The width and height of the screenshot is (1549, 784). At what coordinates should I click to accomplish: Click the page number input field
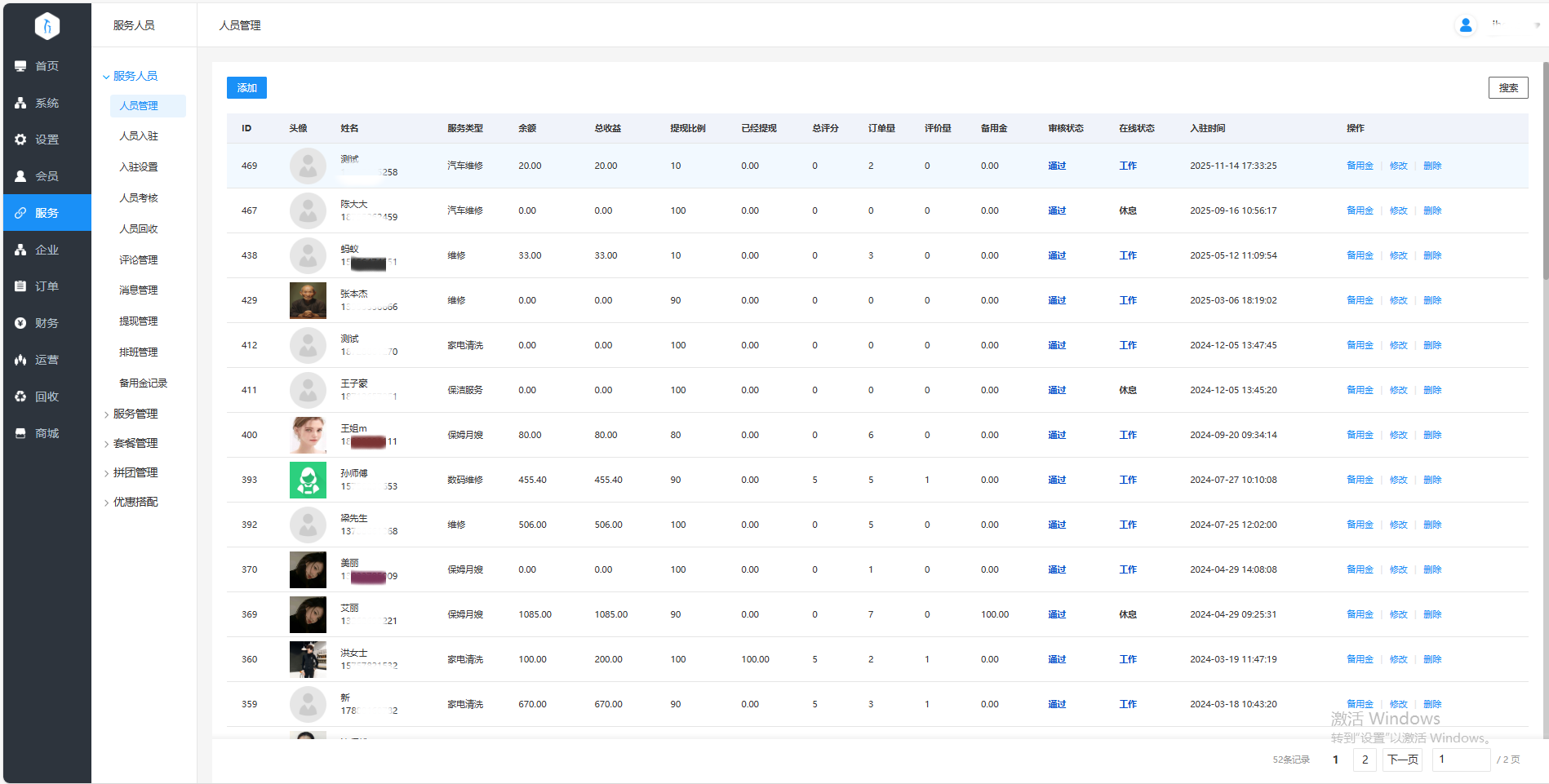(x=1460, y=760)
